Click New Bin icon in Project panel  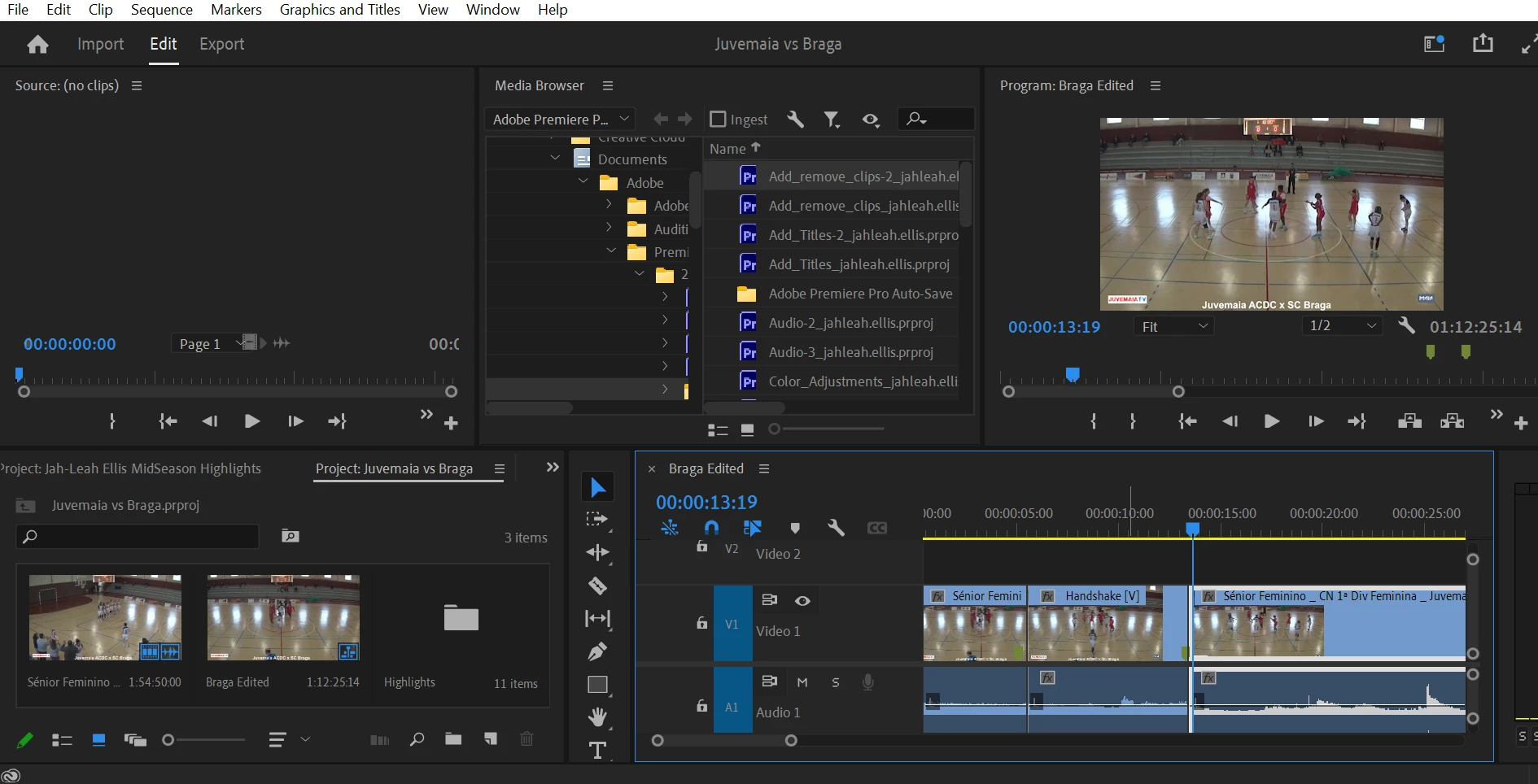(453, 739)
